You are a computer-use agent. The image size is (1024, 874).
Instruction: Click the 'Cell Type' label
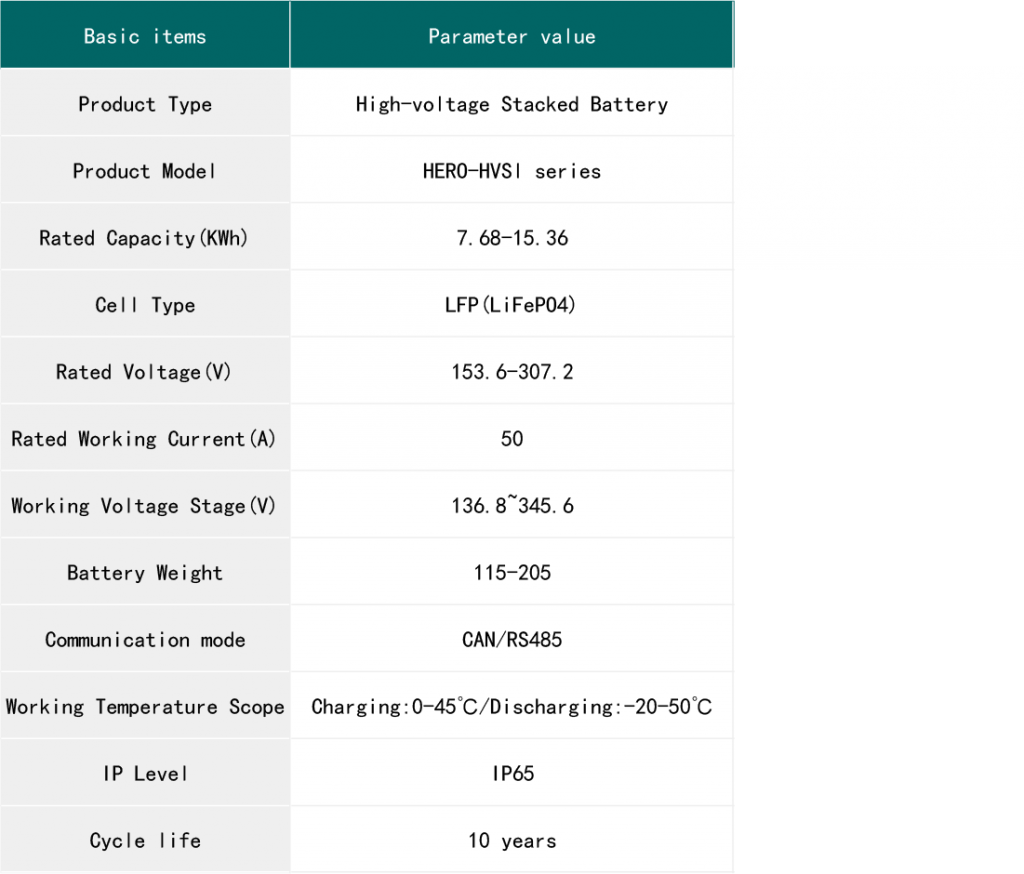click(x=145, y=305)
